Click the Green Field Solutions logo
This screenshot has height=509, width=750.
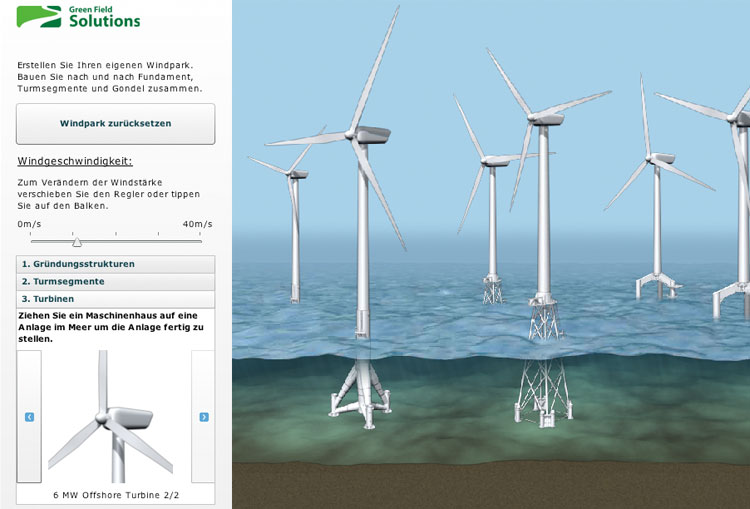(x=78, y=16)
